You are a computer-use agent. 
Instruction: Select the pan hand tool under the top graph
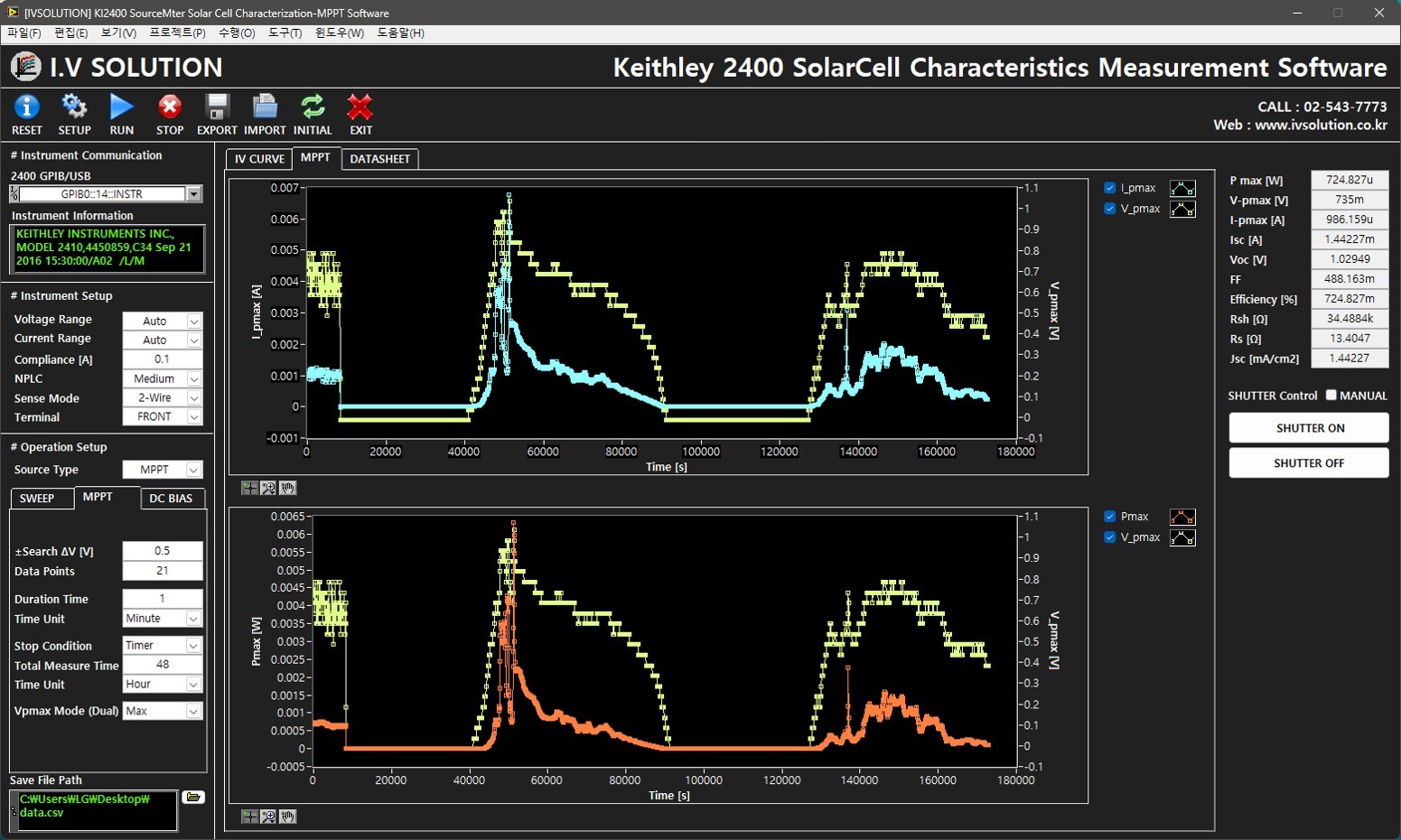(287, 488)
